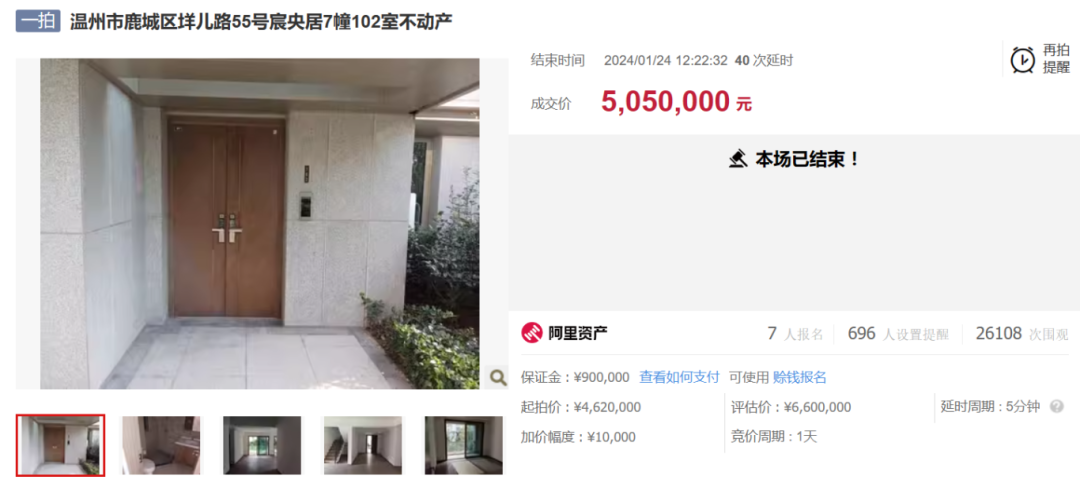Click the gavel icon beside 本场已结束
This screenshot has width=1080, height=503.
pyautogui.click(x=738, y=159)
